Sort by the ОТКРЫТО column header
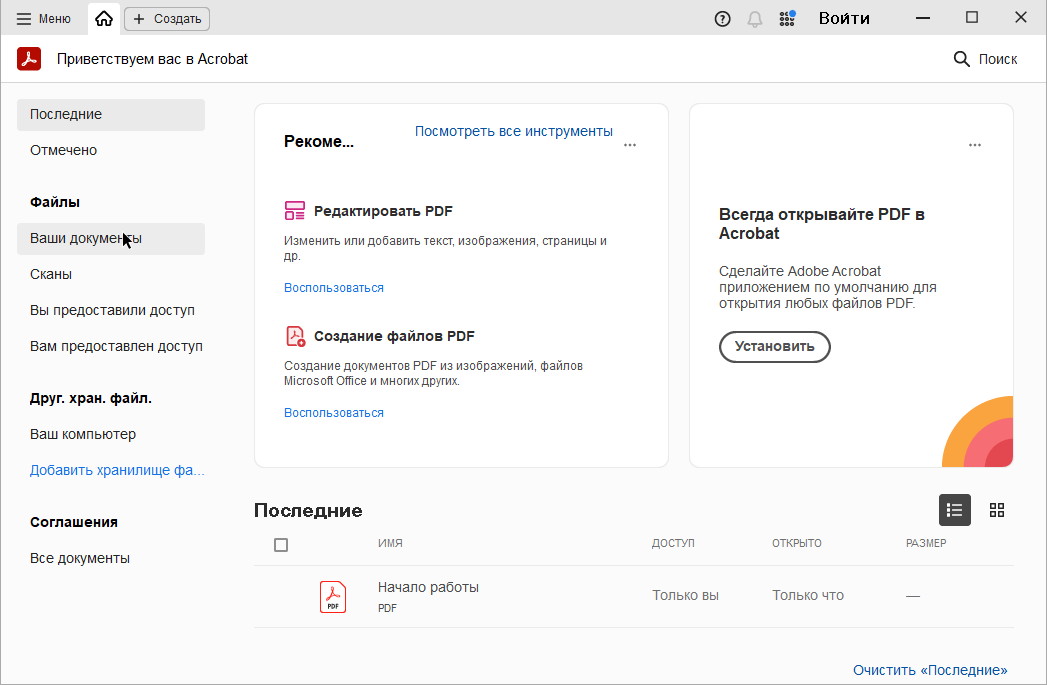Image resolution: width=1047 pixels, height=685 pixels. pos(797,543)
